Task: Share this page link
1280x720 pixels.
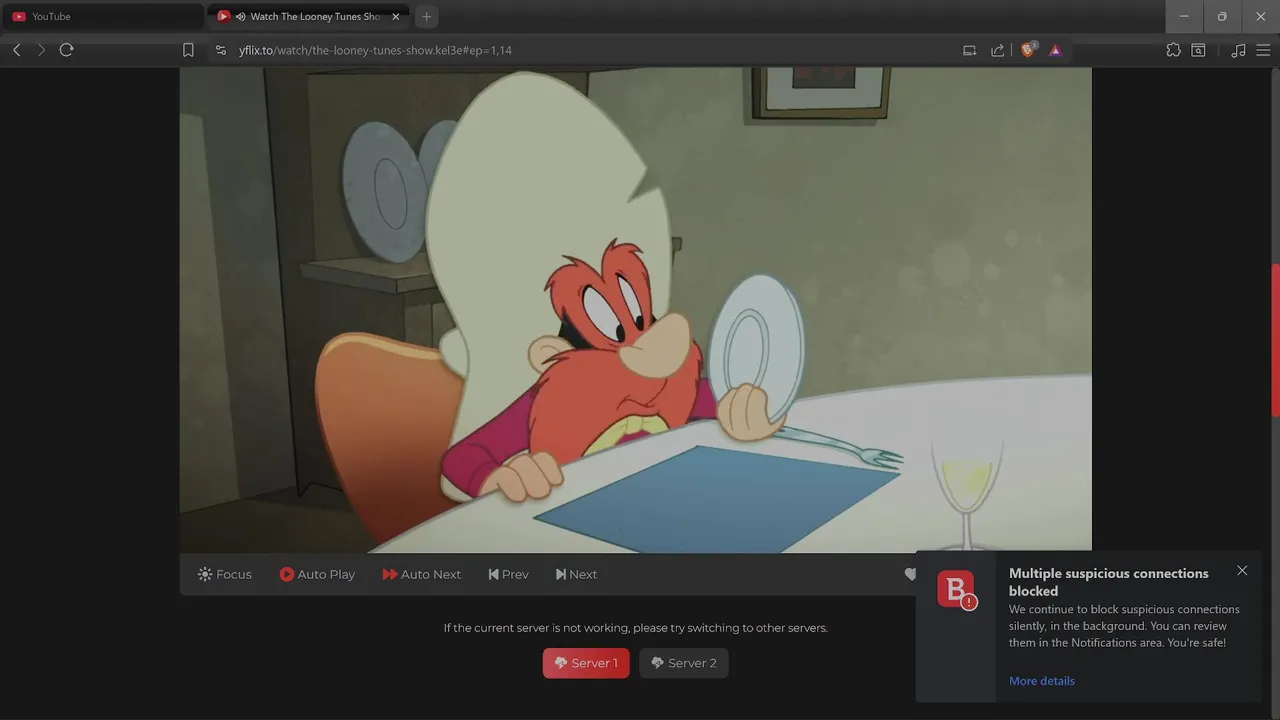Action: coord(997,50)
